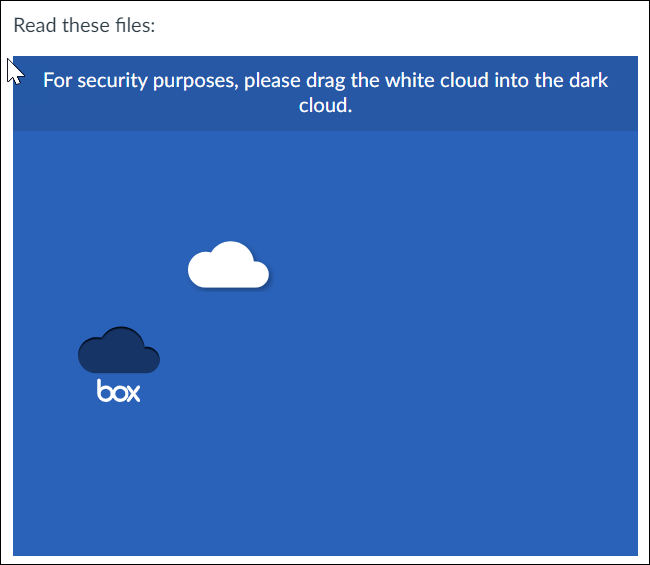Select the top dome of white cloud
Viewport: 650px width, 565px height.
[x=230, y=255]
